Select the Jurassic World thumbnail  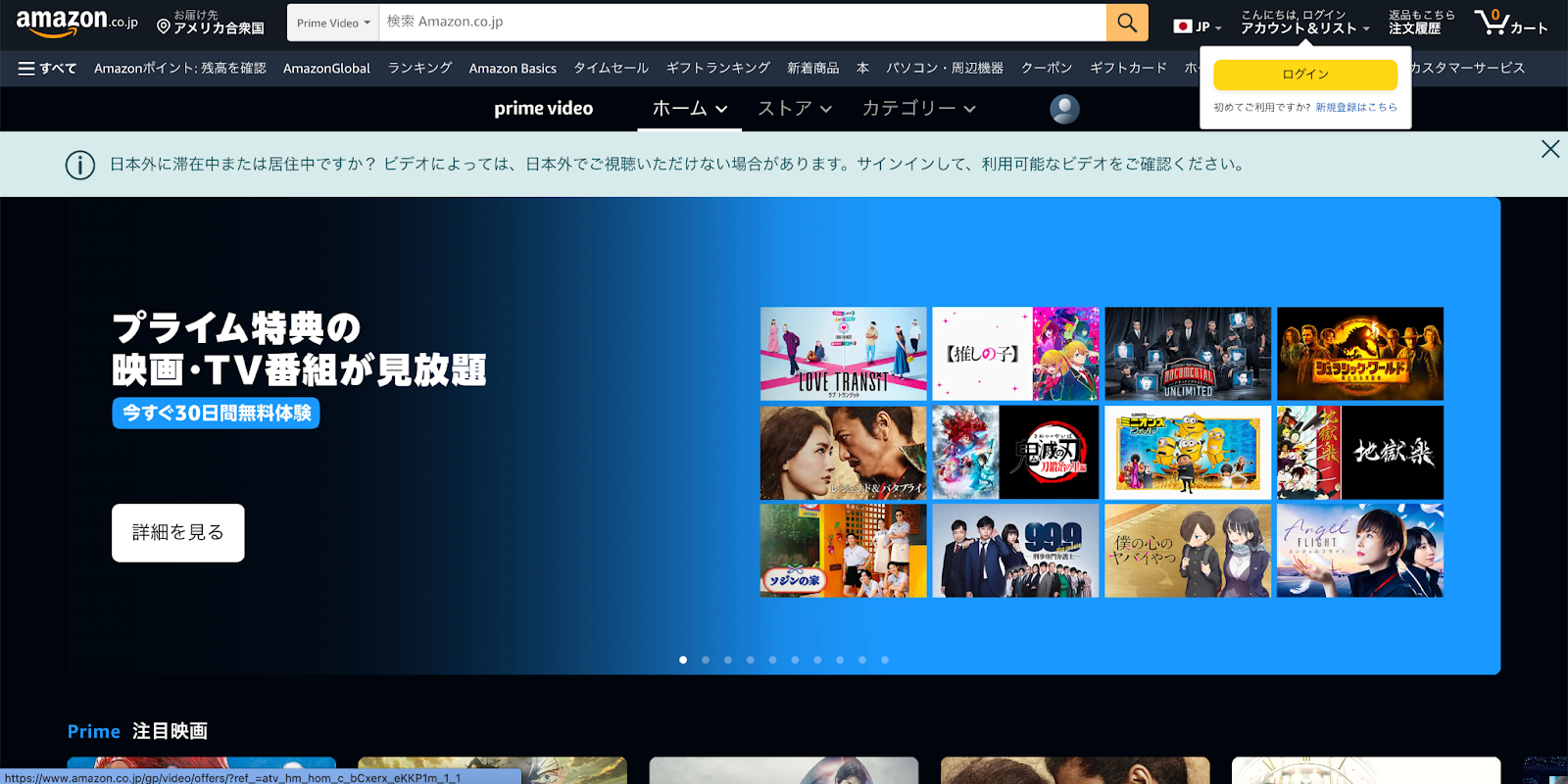point(1360,354)
